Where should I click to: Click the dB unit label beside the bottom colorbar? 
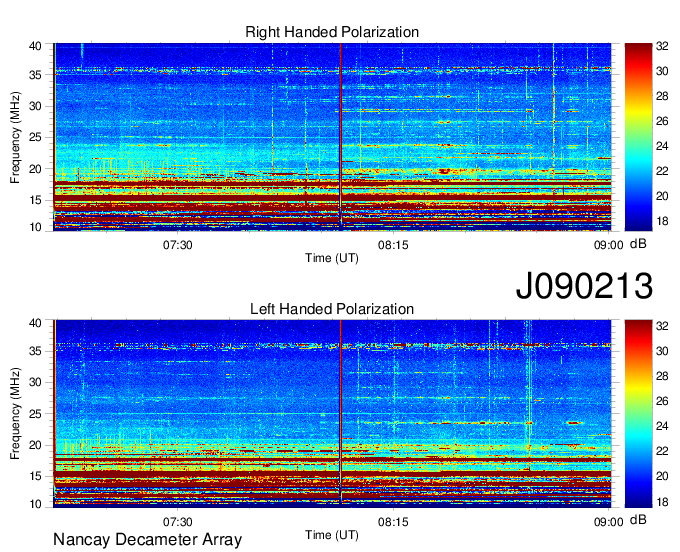coord(638,520)
